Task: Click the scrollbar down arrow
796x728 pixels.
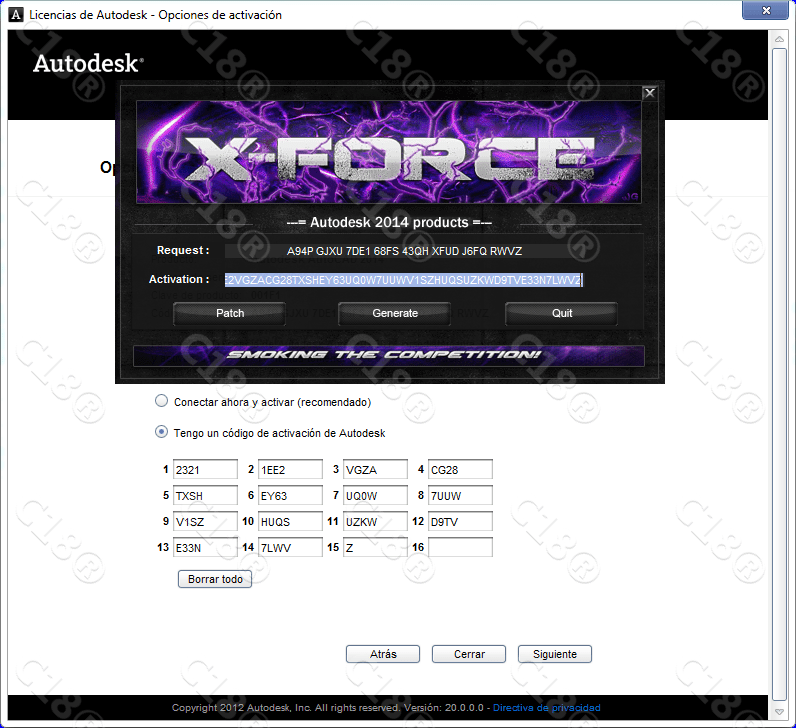Action: click(779, 712)
